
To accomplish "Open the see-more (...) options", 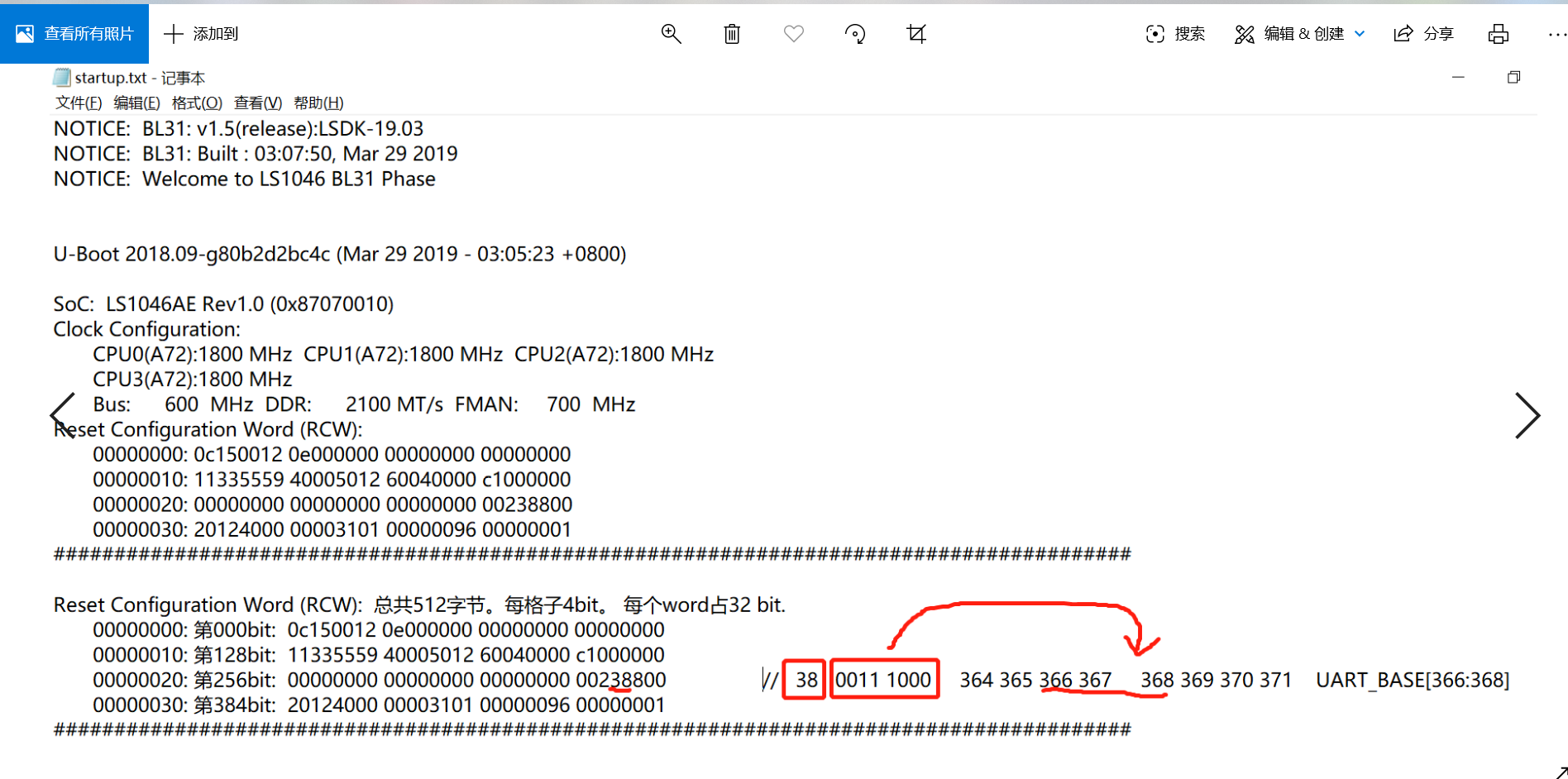I will coord(1556,34).
